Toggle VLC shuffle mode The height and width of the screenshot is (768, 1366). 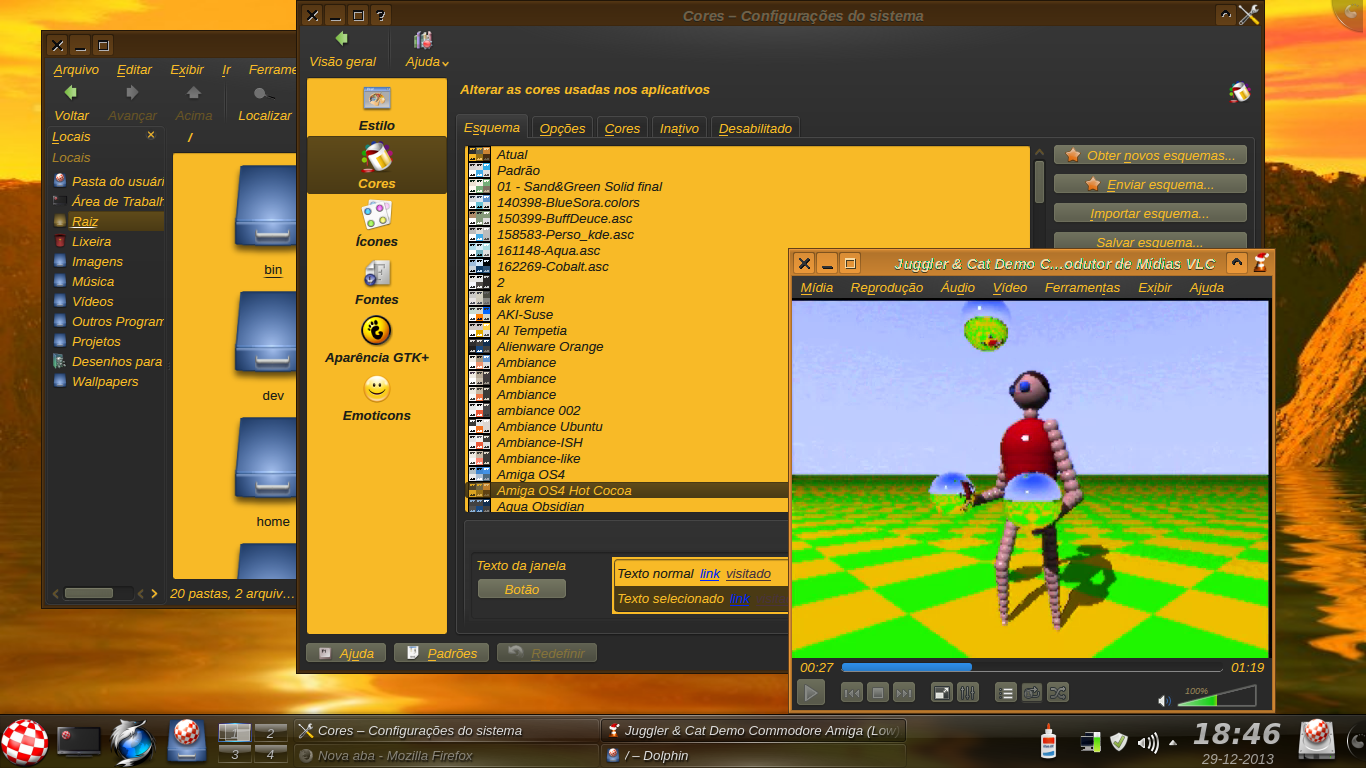click(x=1058, y=692)
